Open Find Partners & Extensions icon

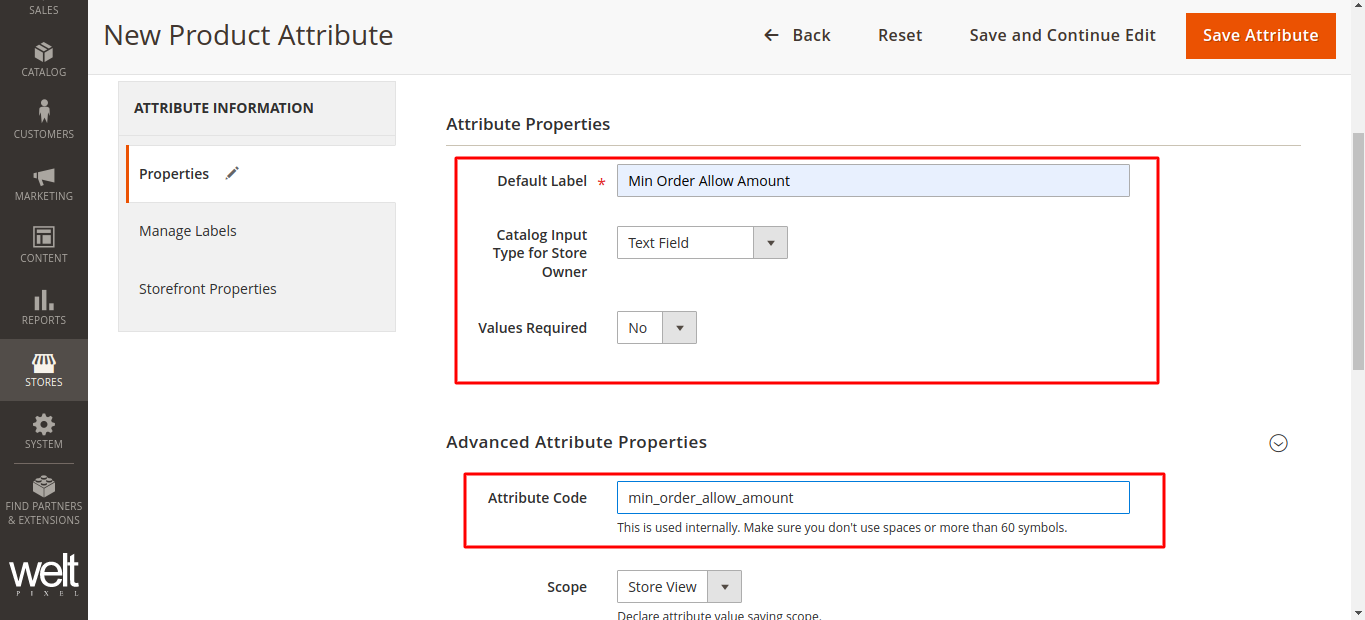point(43,487)
